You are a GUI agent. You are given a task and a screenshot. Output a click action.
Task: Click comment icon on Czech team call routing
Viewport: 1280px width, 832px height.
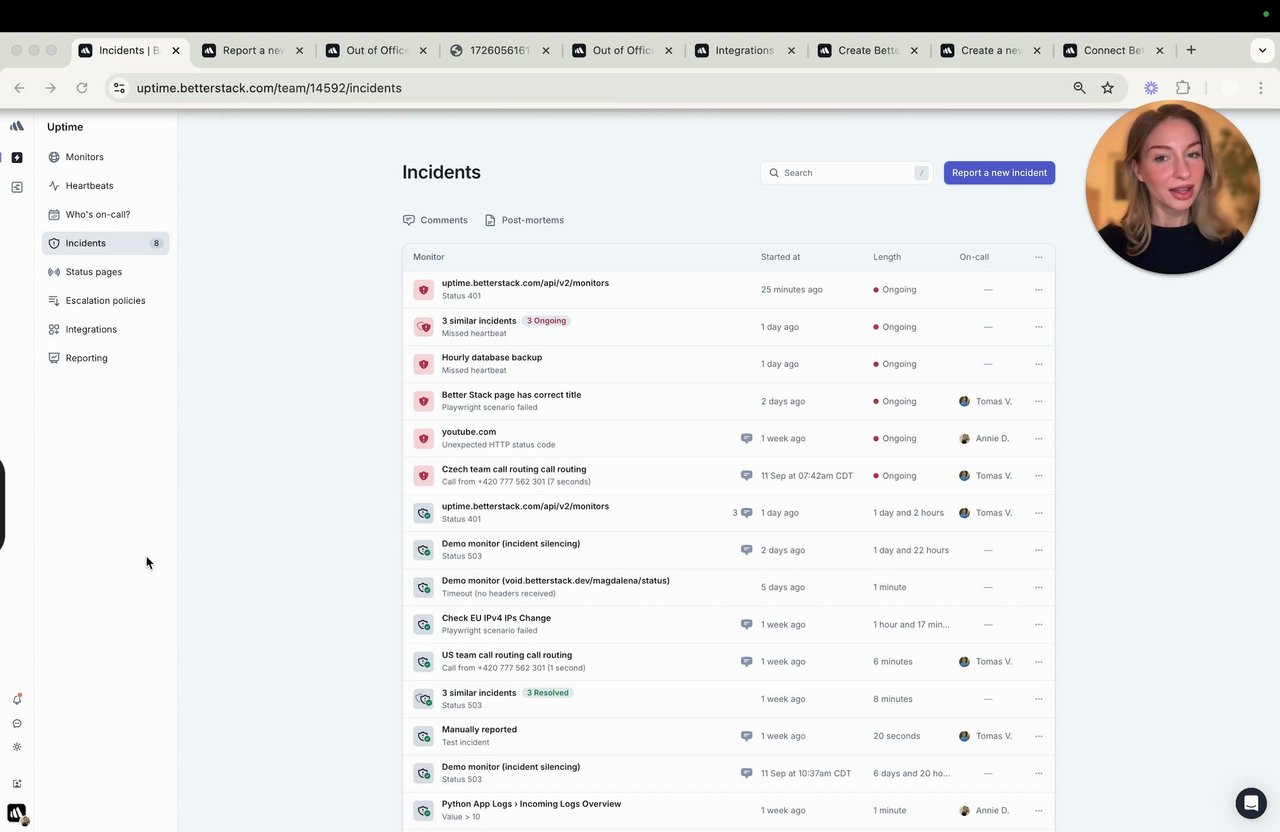tap(746, 475)
